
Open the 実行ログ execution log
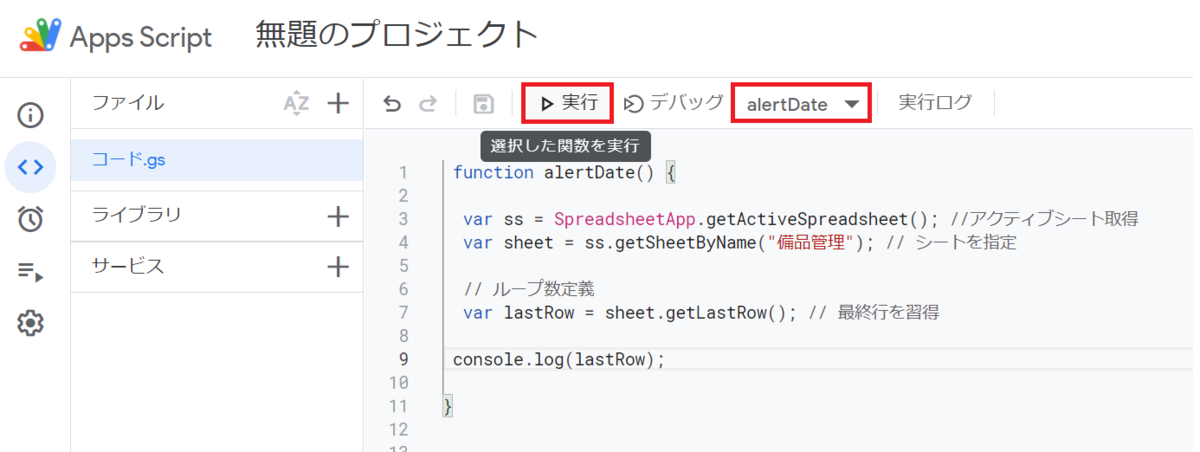(x=934, y=102)
